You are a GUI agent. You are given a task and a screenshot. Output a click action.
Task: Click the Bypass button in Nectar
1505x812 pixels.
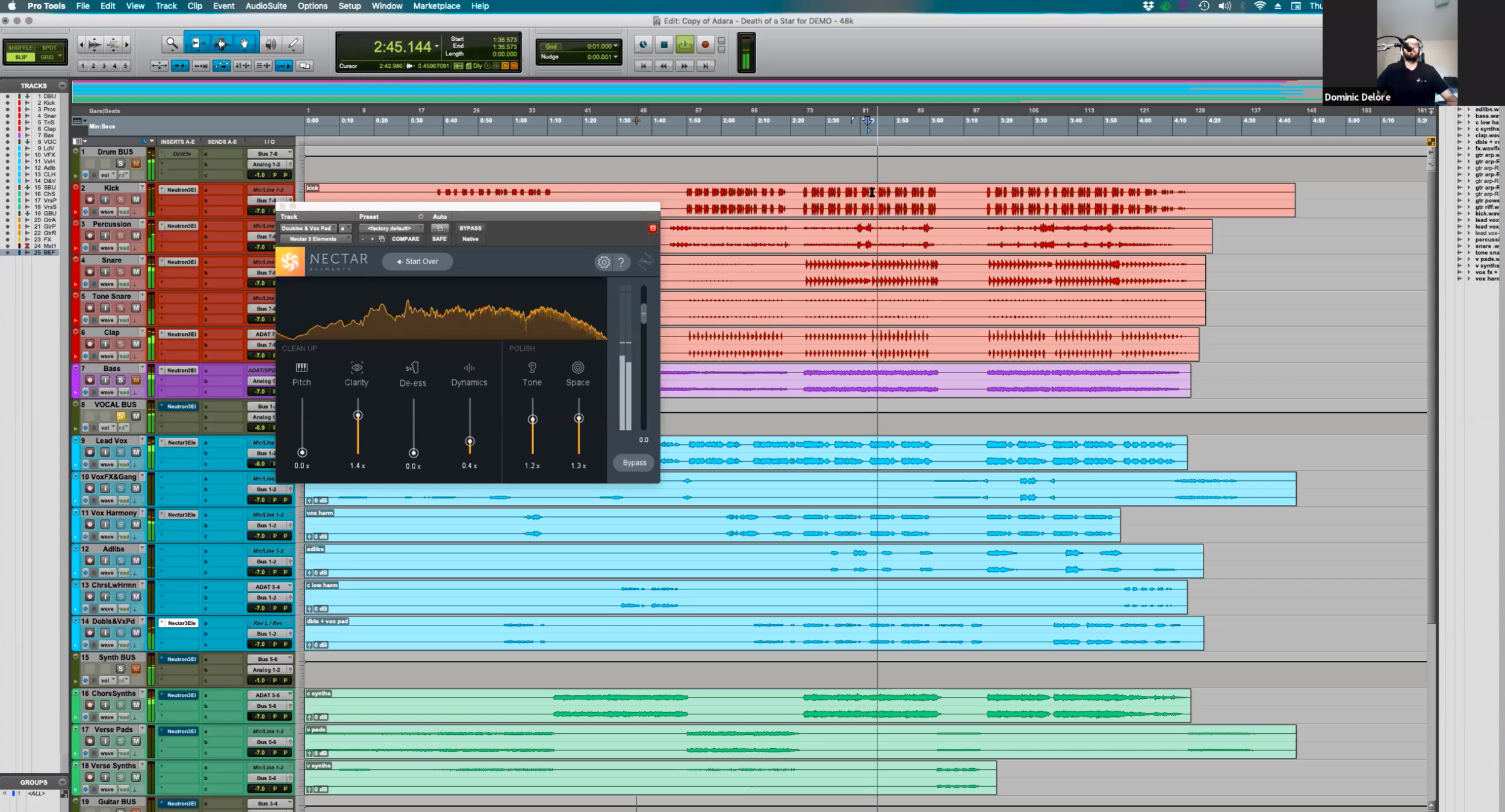click(x=634, y=462)
